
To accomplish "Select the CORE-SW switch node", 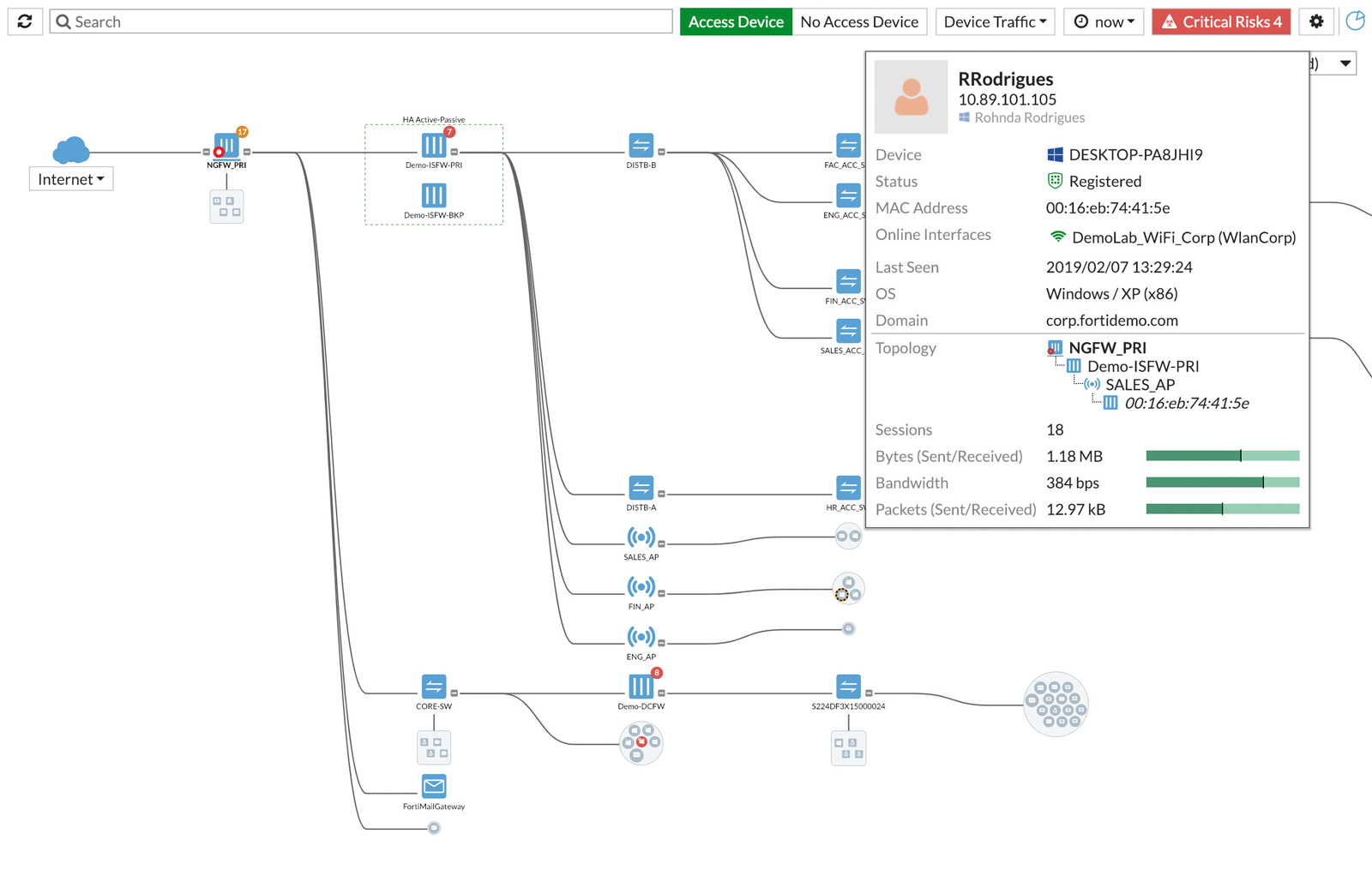I will click(x=434, y=687).
